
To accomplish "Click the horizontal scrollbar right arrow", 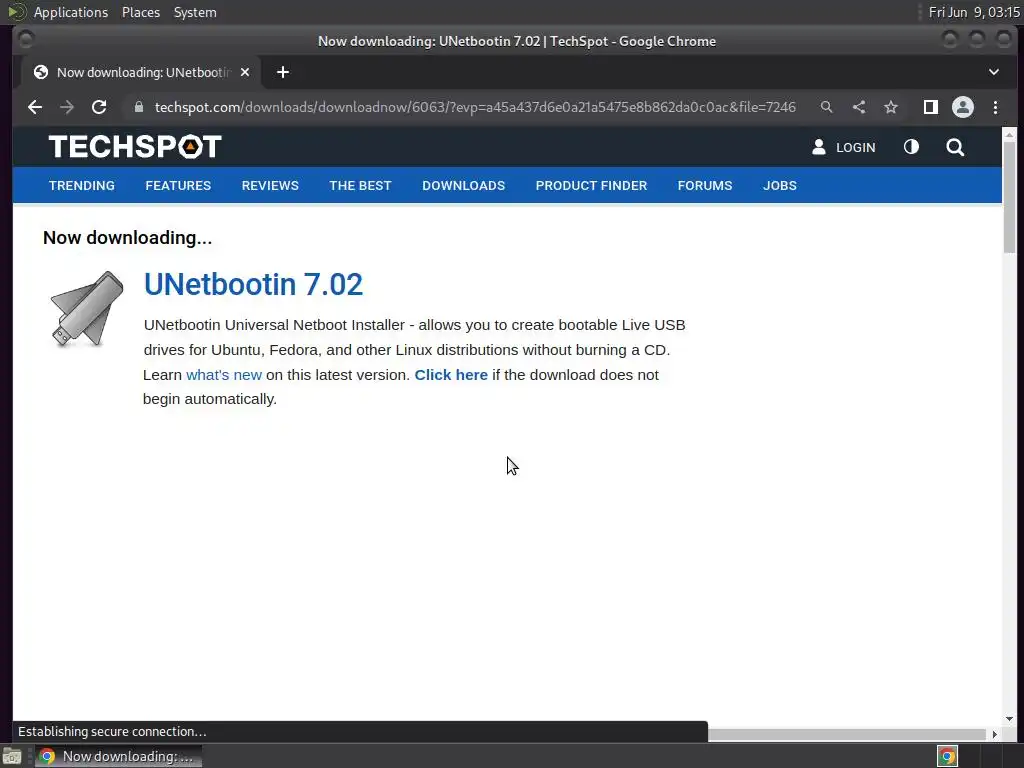I will pyautogui.click(x=994, y=735).
